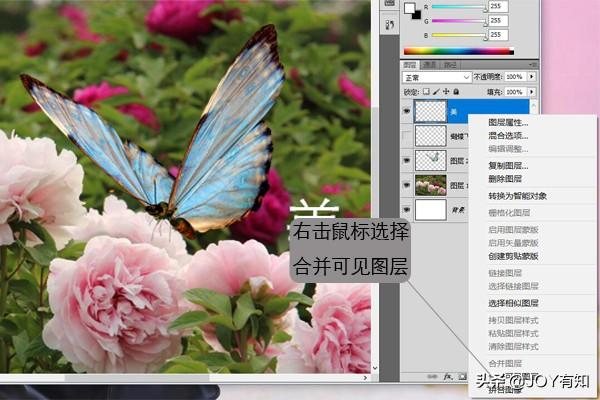The image size is (600, 400).
Task: Click the red (R) channel slider
Action: [x=459, y=7]
